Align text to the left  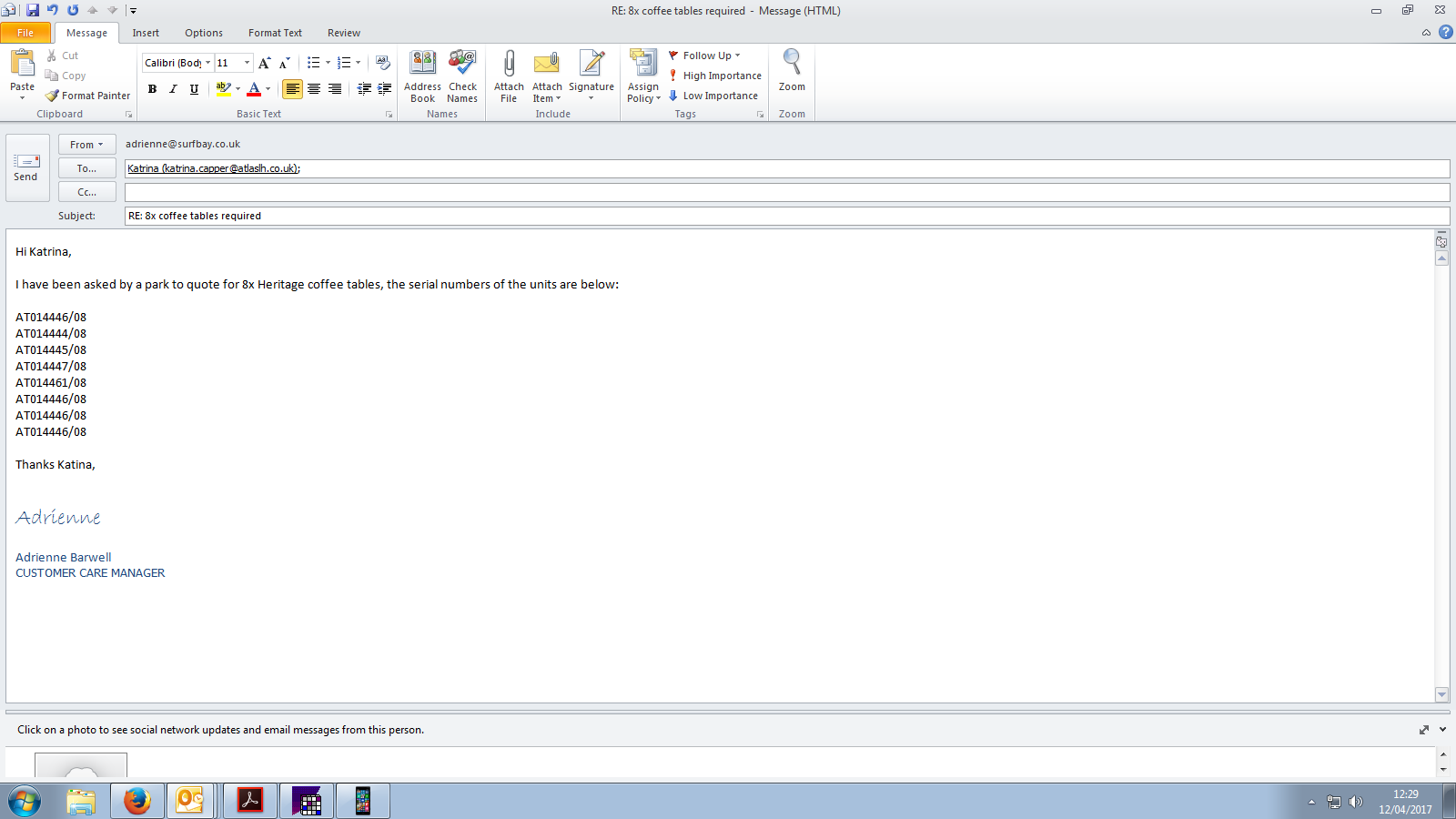292,88
